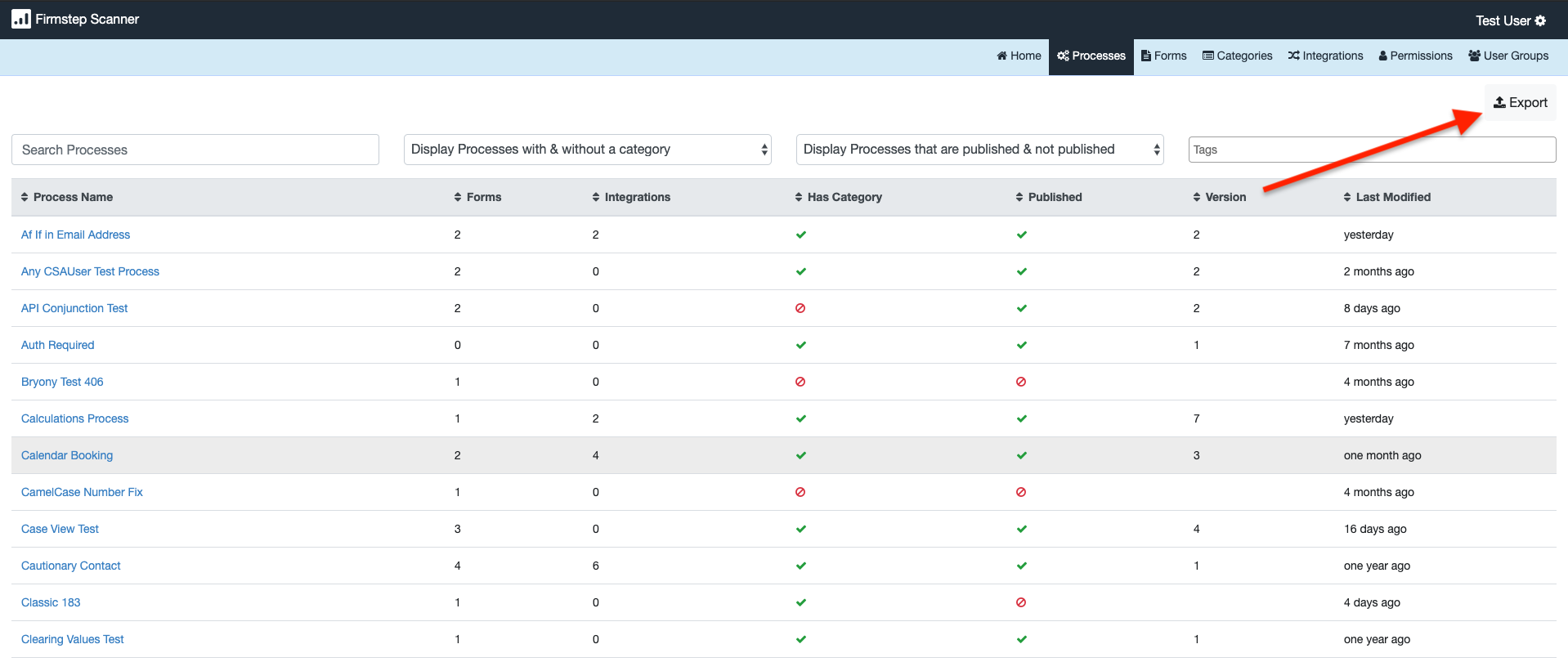Click unpublished icon for CamelCase Number Fix
Viewport: 1568px width, 671px height.
click(x=1021, y=492)
